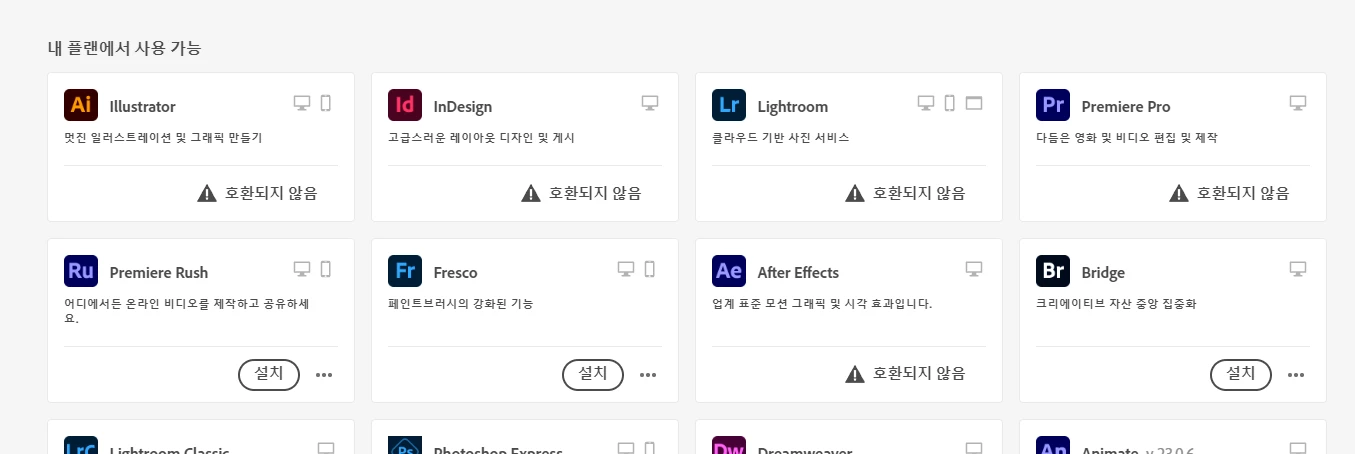The width and height of the screenshot is (1355, 454).
Task: Open more options menu for Premiere Rush
Action: [324, 375]
